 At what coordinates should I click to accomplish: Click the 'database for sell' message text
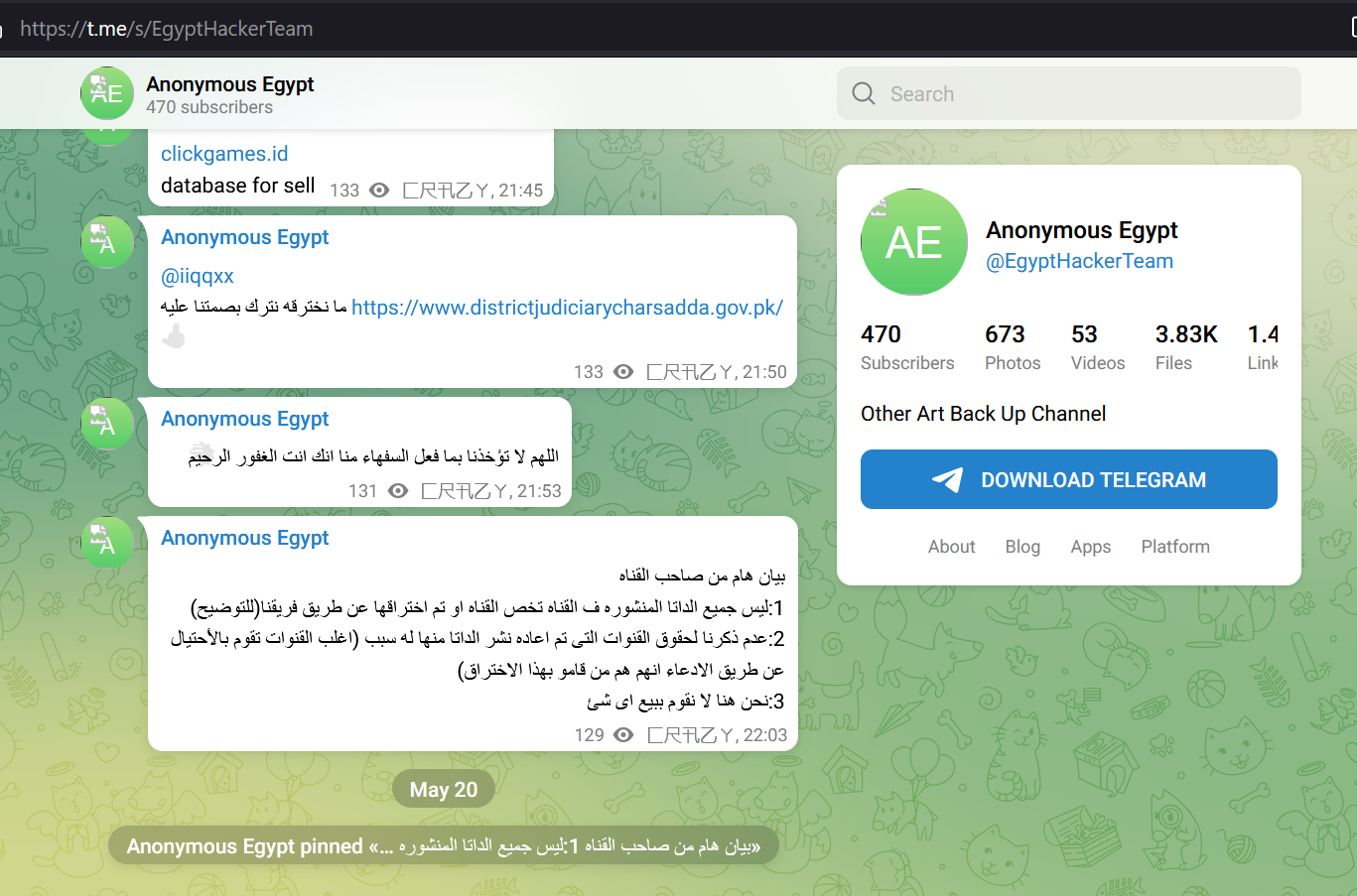(237, 186)
